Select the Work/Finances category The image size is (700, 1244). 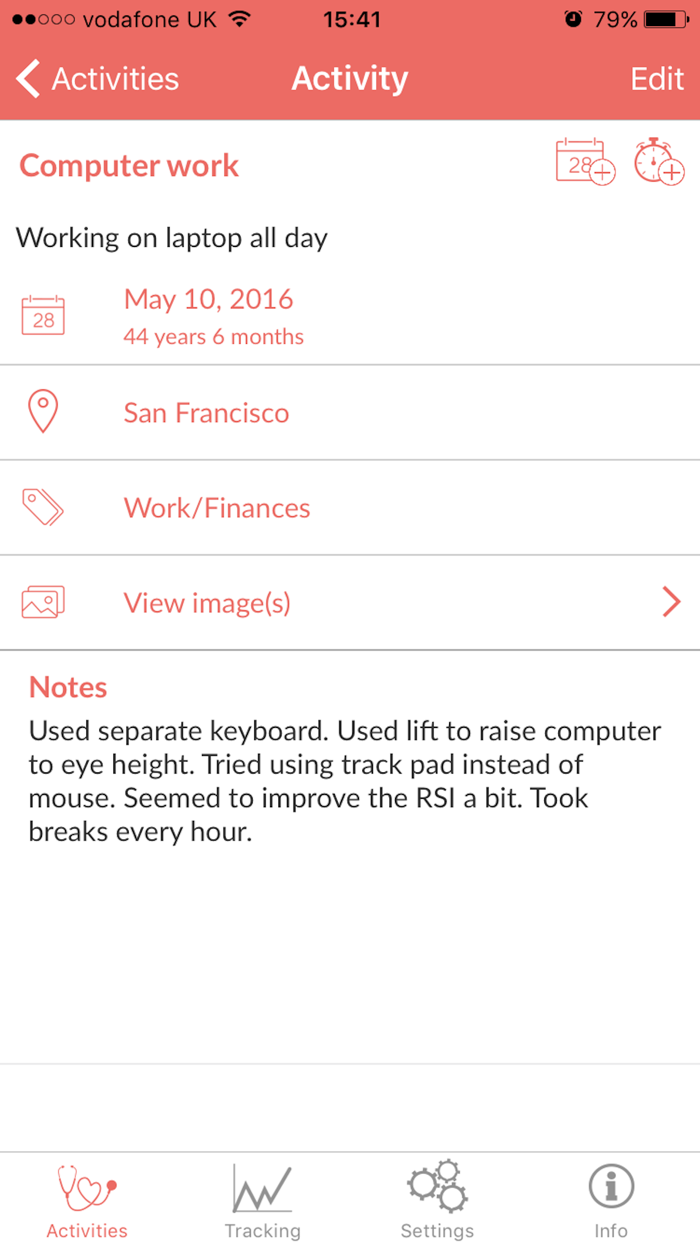click(x=217, y=508)
